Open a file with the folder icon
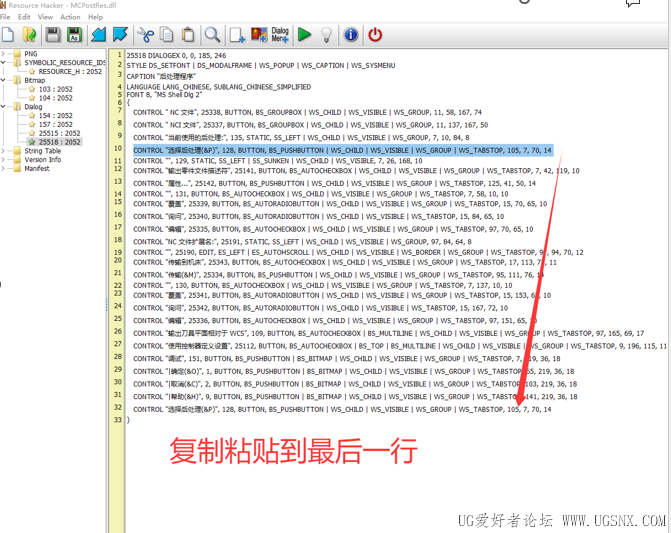Image resolution: width=671 pixels, height=533 pixels. (x=29, y=35)
